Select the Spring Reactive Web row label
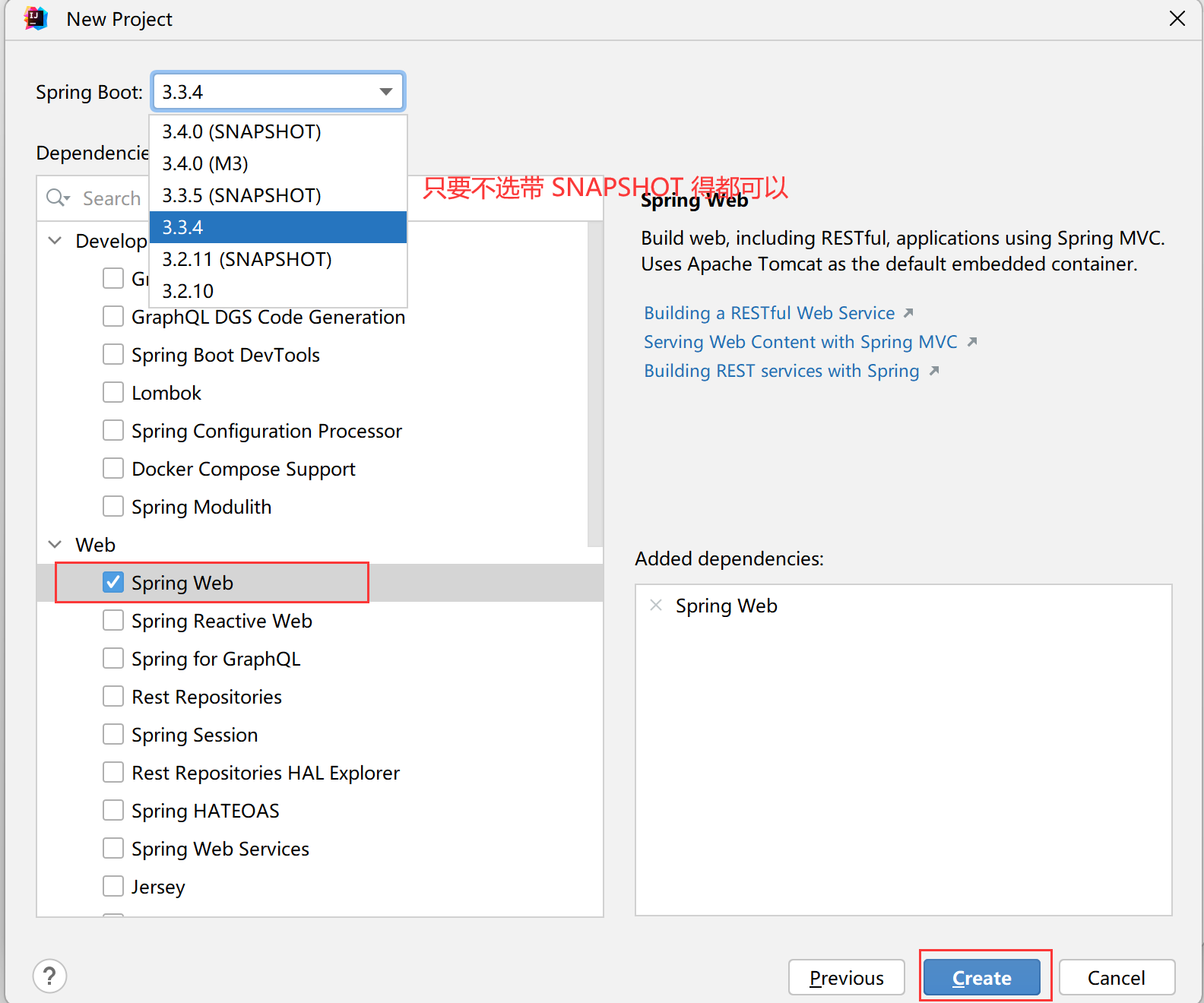 (x=222, y=621)
